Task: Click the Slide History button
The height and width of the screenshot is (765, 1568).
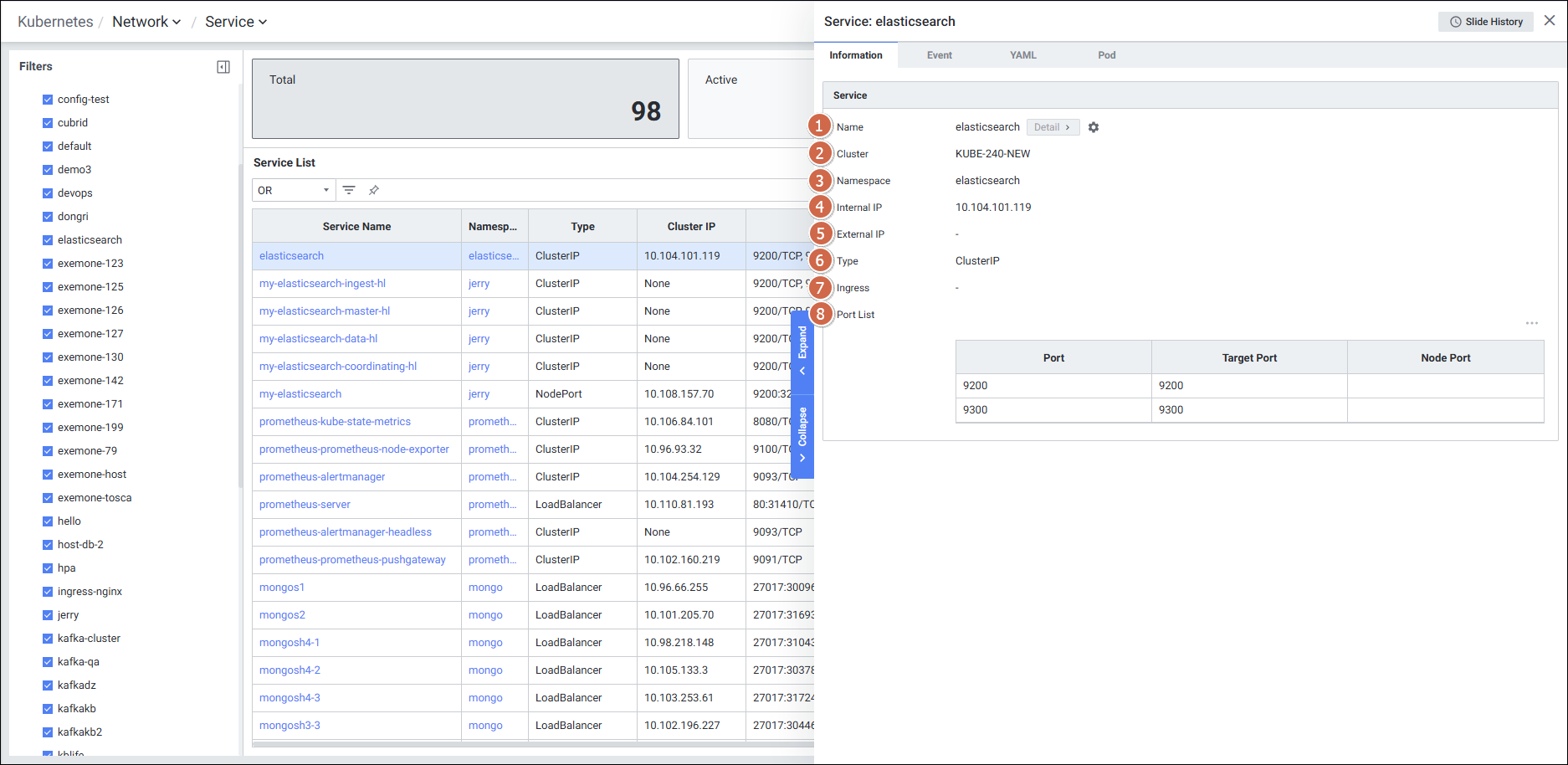Action: pyautogui.click(x=1486, y=22)
